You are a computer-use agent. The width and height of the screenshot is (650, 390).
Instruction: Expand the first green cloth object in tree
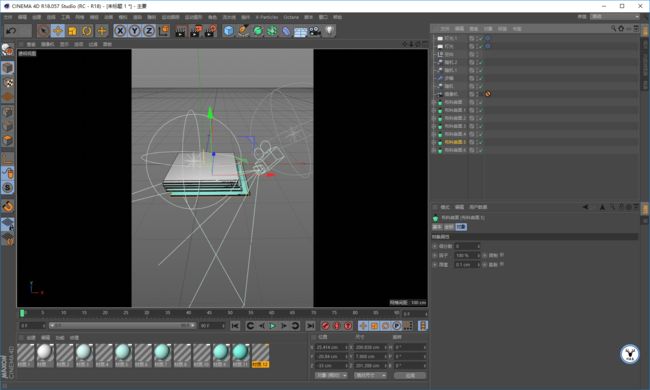pyautogui.click(x=434, y=102)
